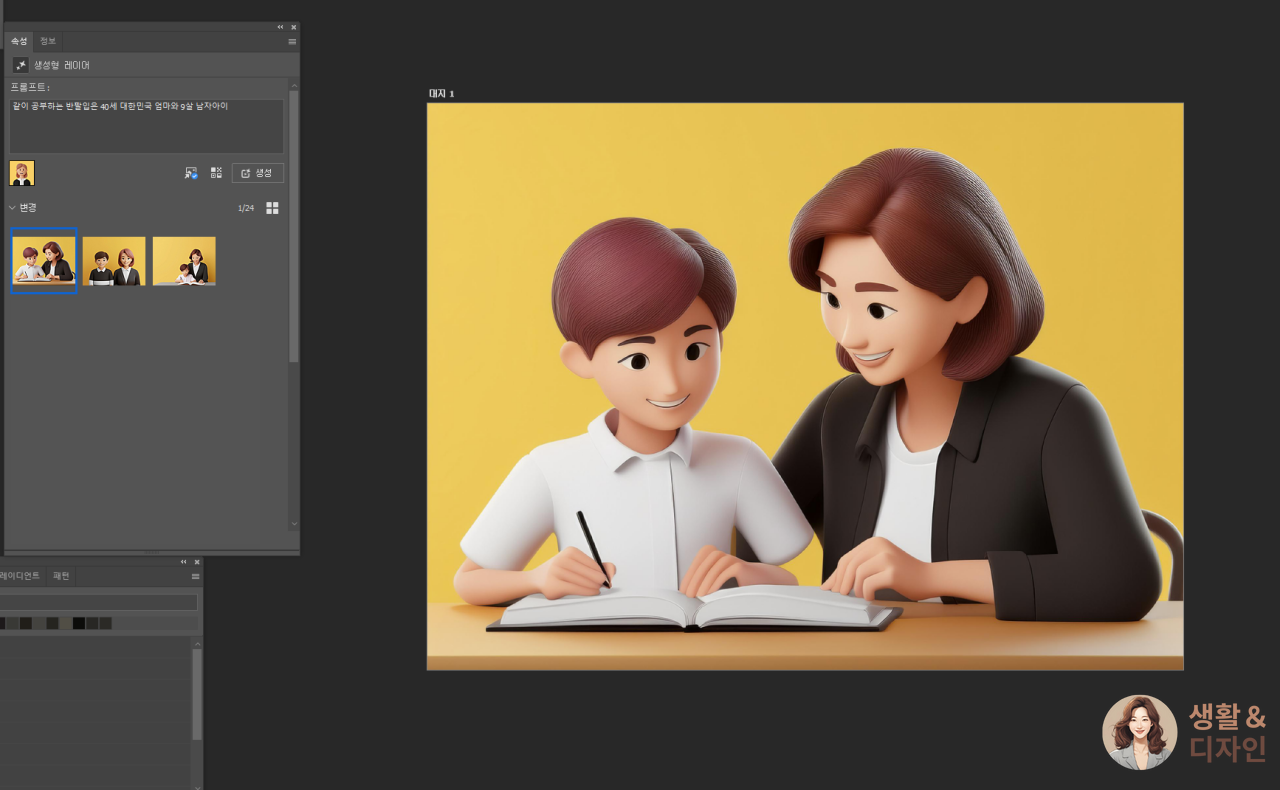Click the 대지 1 artboard label

coord(441,94)
